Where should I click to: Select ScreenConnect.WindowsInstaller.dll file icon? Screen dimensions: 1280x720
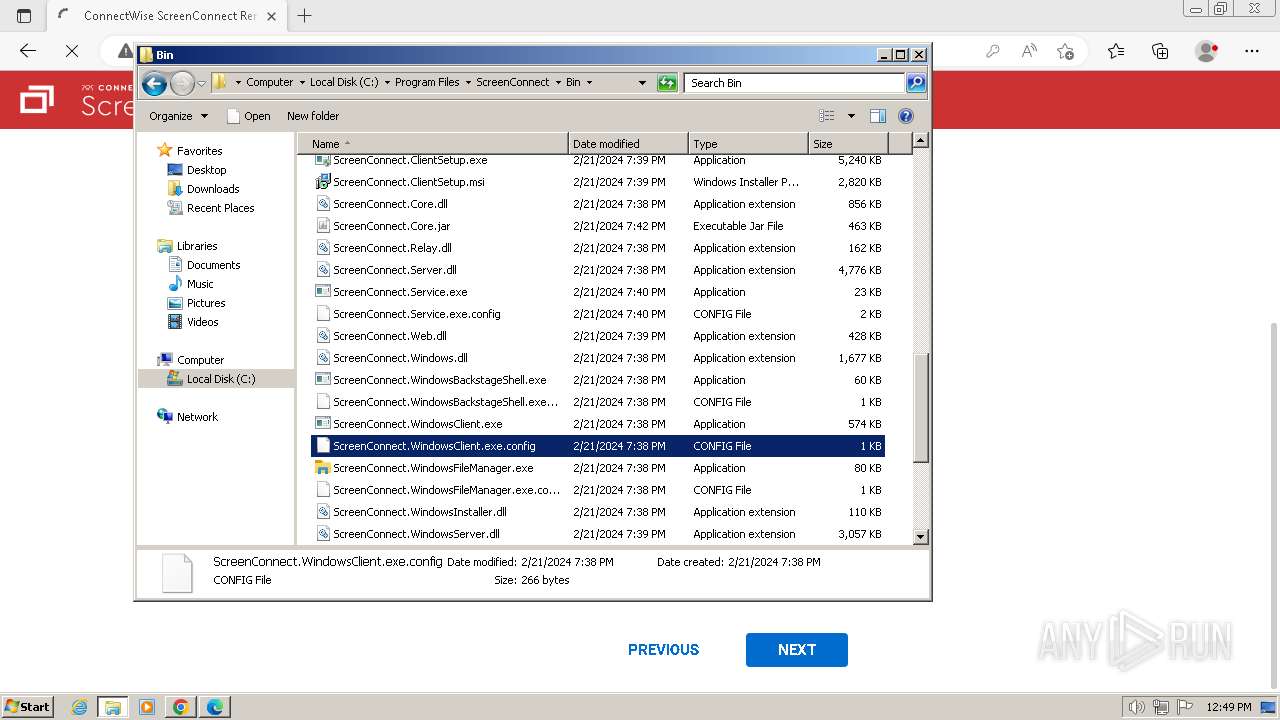(x=323, y=512)
